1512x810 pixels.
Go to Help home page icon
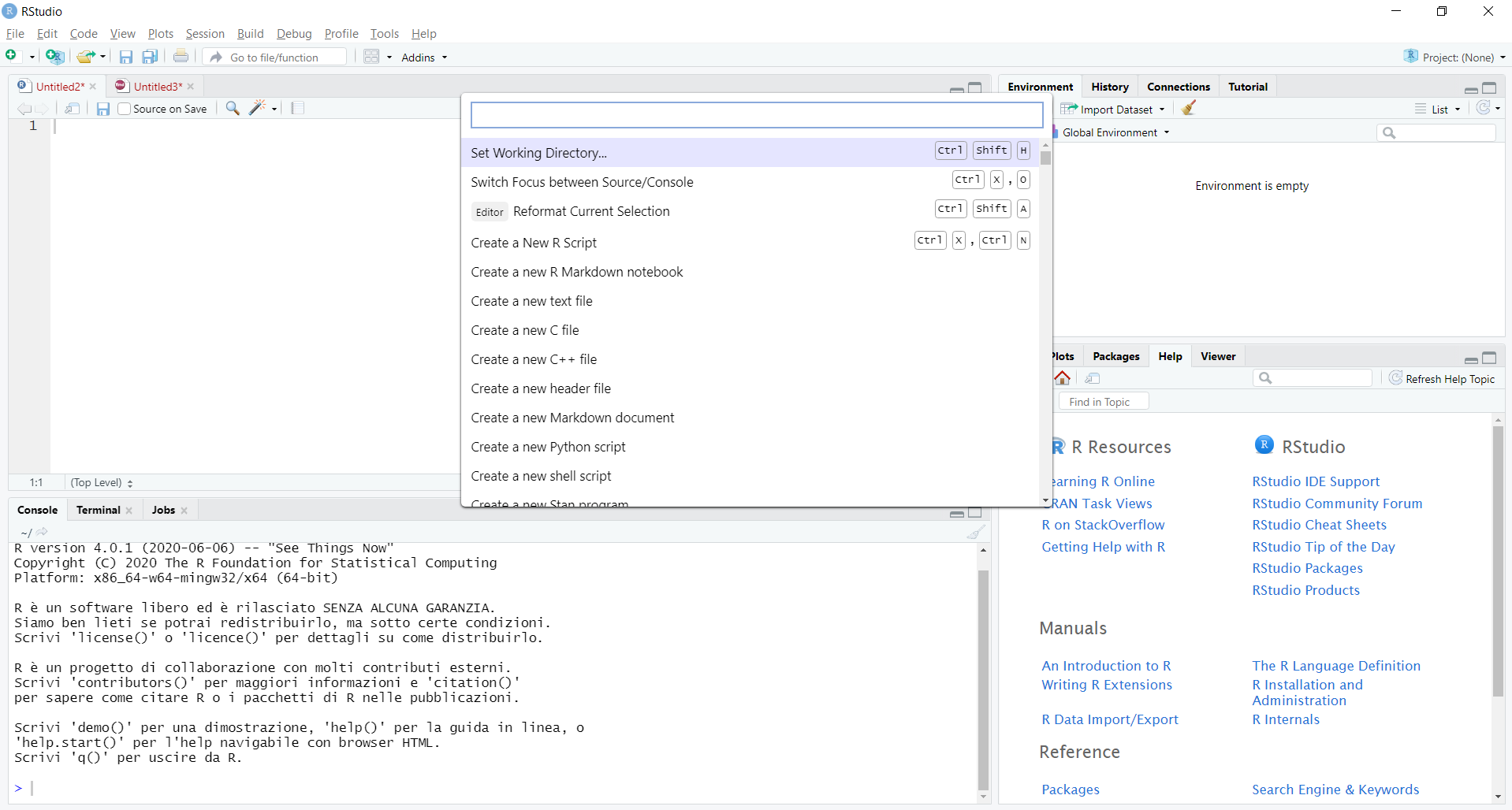1063,378
